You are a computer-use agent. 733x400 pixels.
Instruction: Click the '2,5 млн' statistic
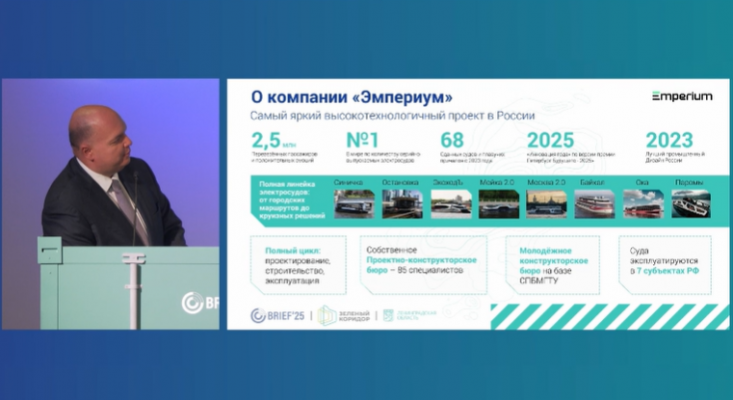point(274,140)
